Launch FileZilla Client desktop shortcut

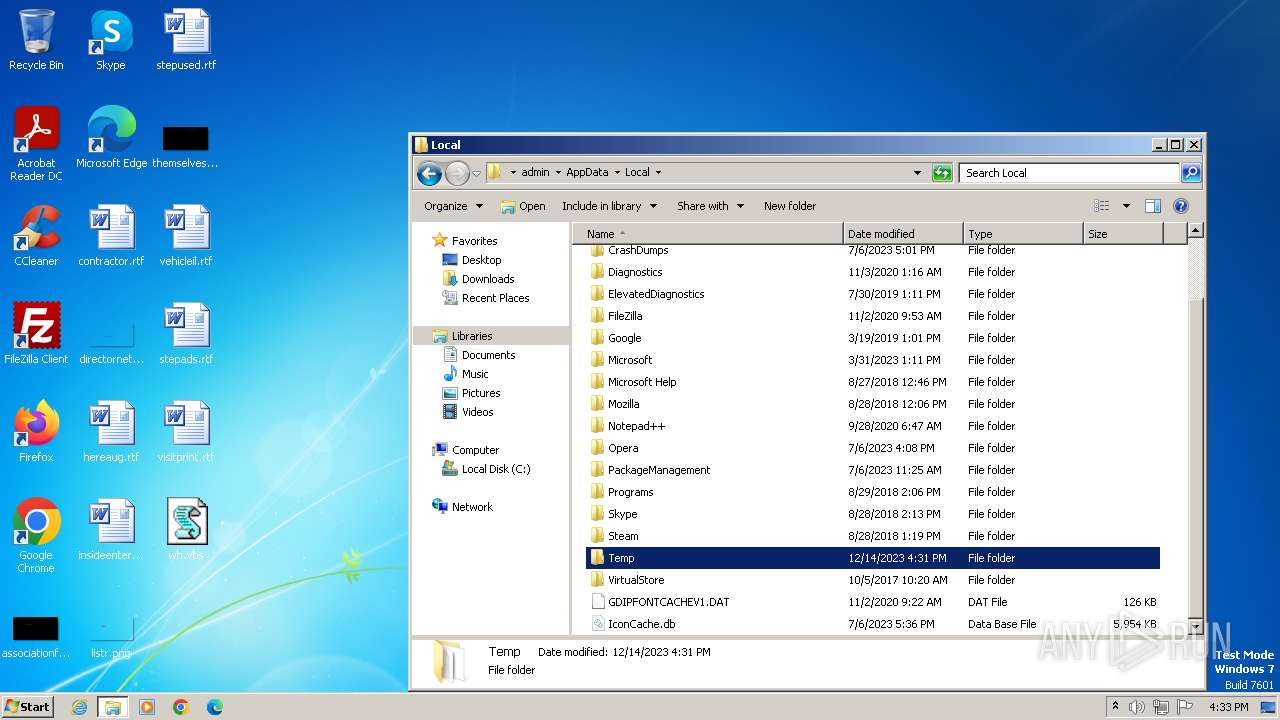36,333
